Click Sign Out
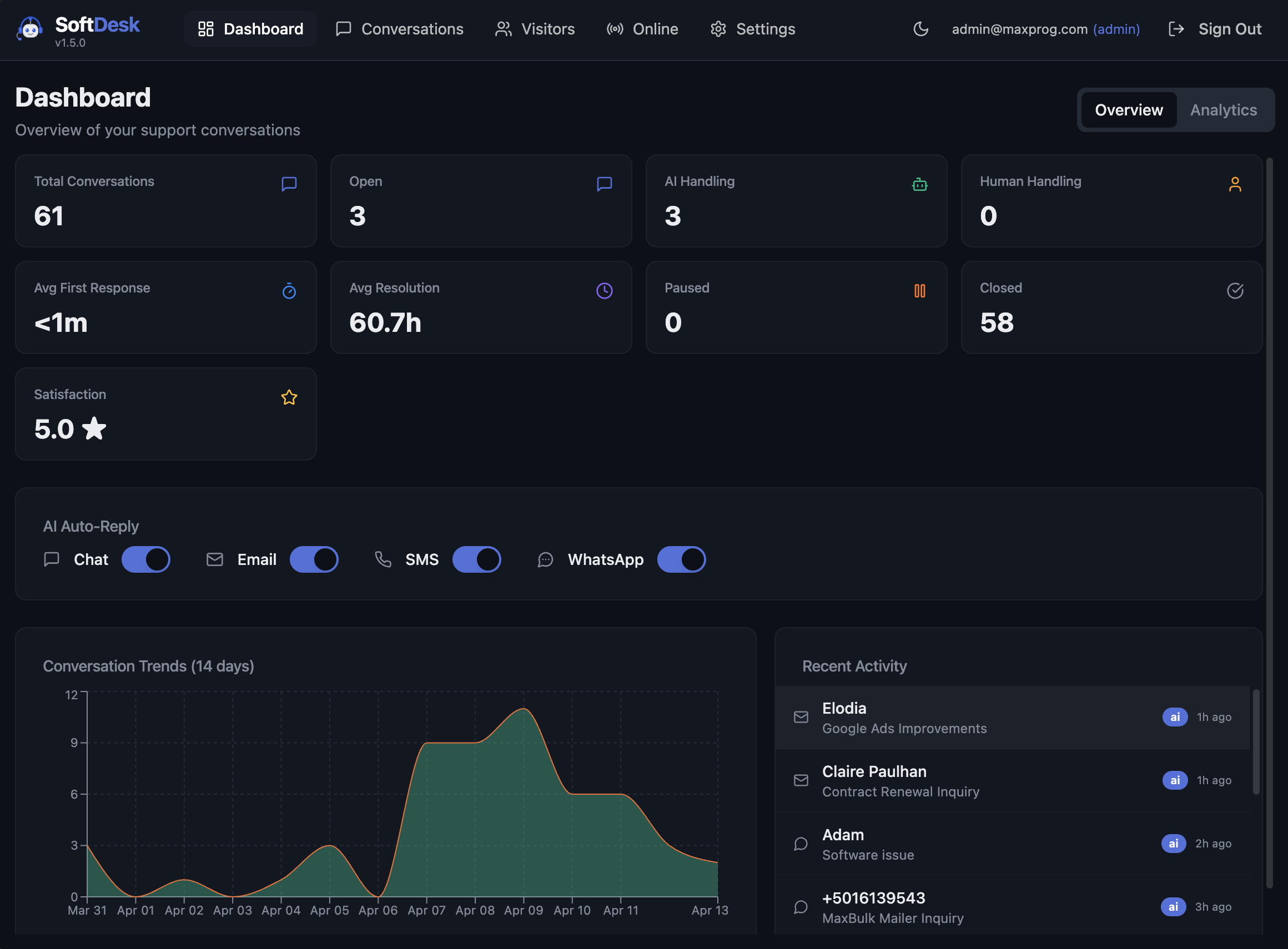The height and width of the screenshot is (949, 1288). pos(1229,29)
